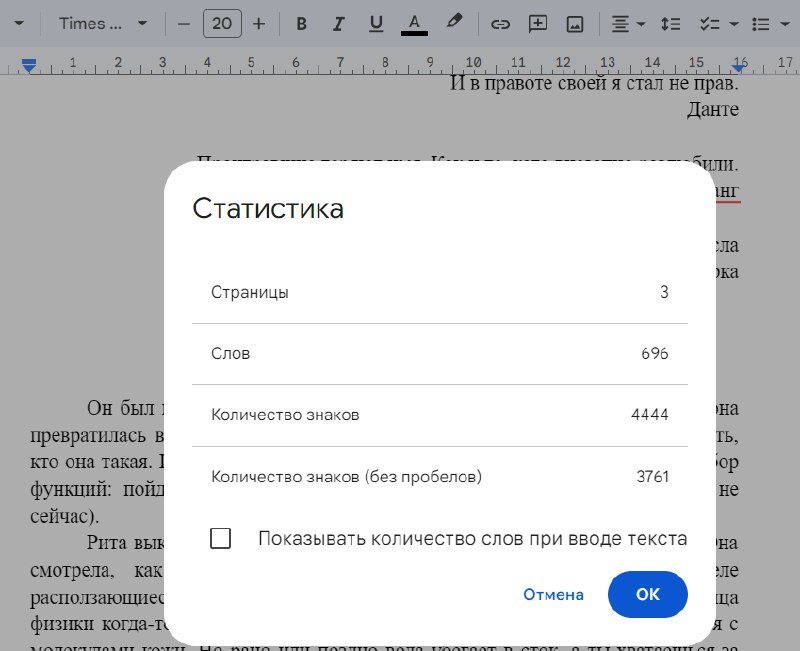Expand the bulleted list options arrow
Viewport: 800px width, 651px height.
785,24
